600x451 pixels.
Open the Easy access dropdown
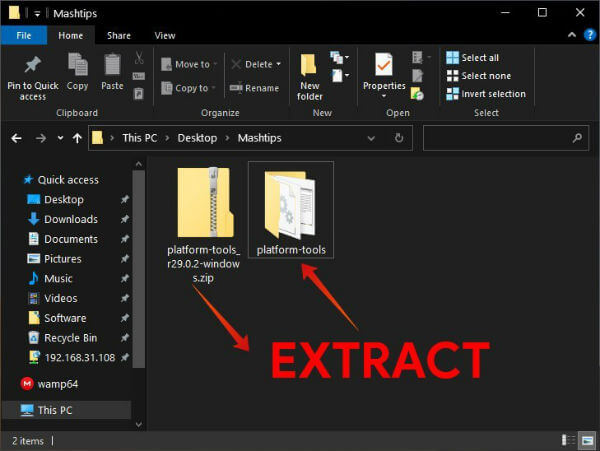tap(340, 75)
